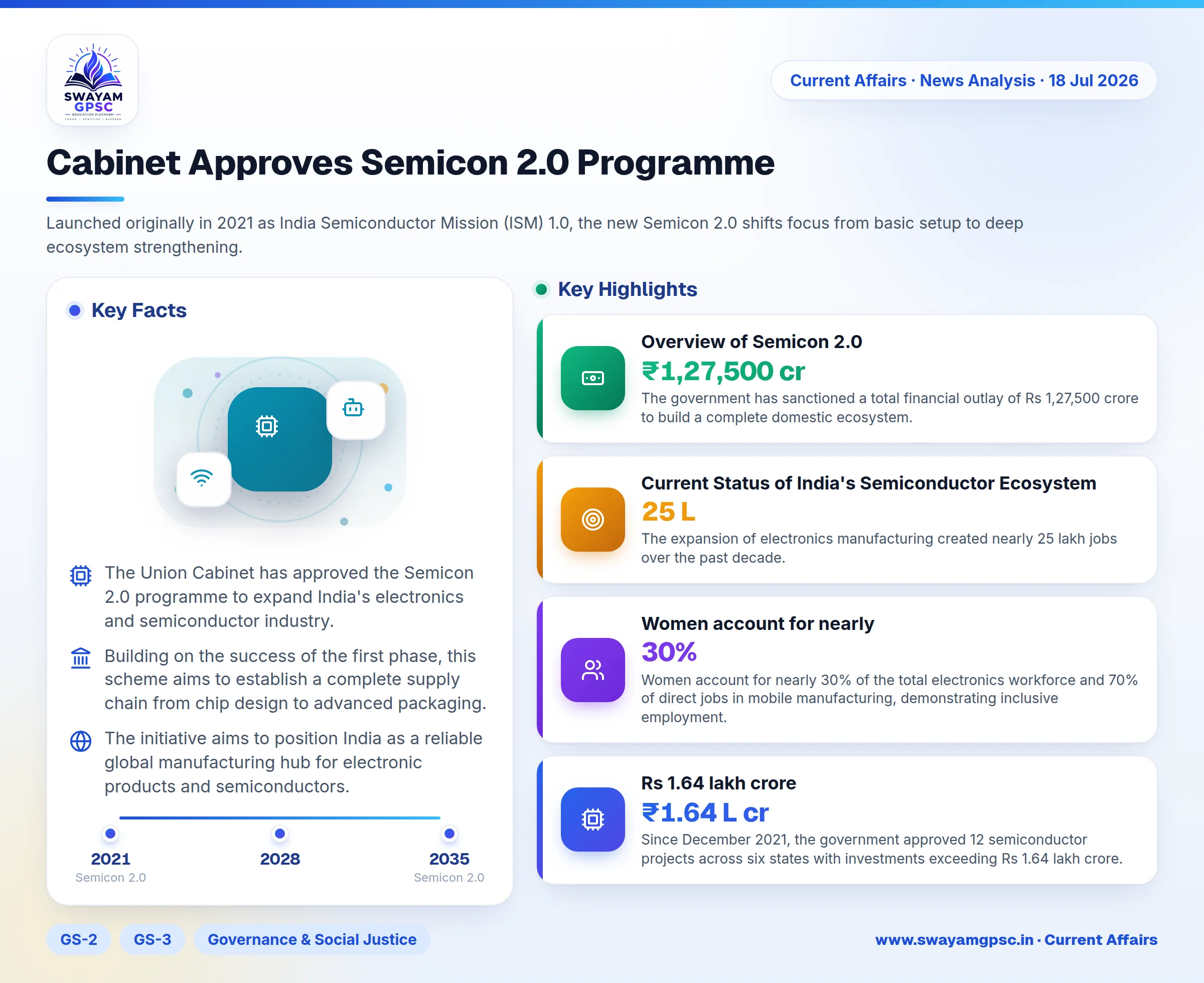This screenshot has height=983, width=1204.
Task: Click the ₹1,27,500 cr figure
Action: [x=723, y=372]
